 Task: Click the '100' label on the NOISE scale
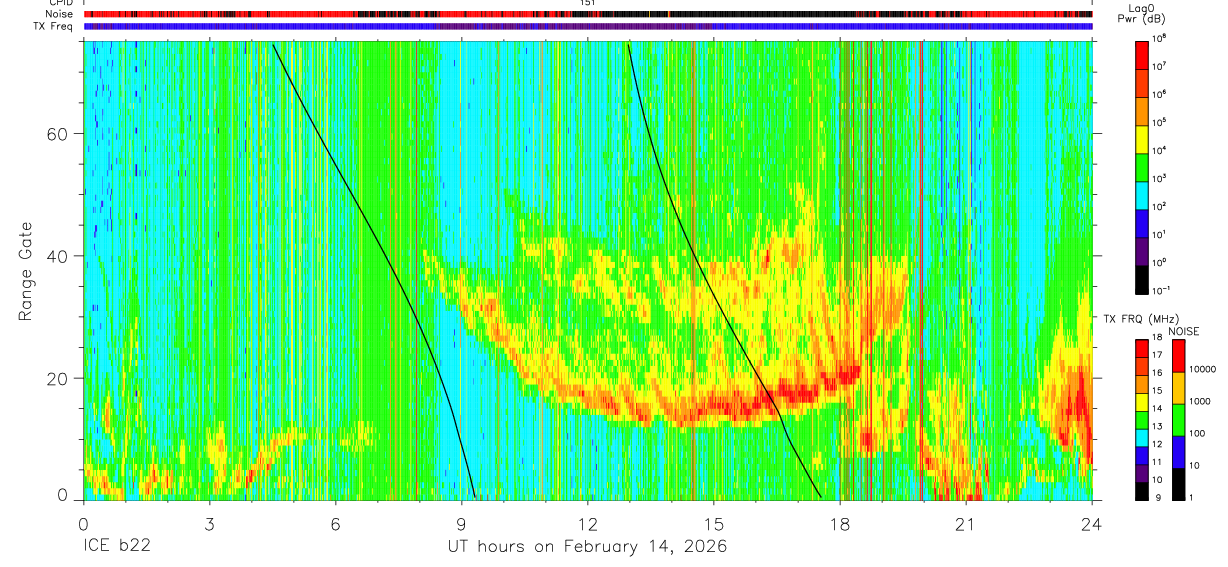click(1198, 433)
